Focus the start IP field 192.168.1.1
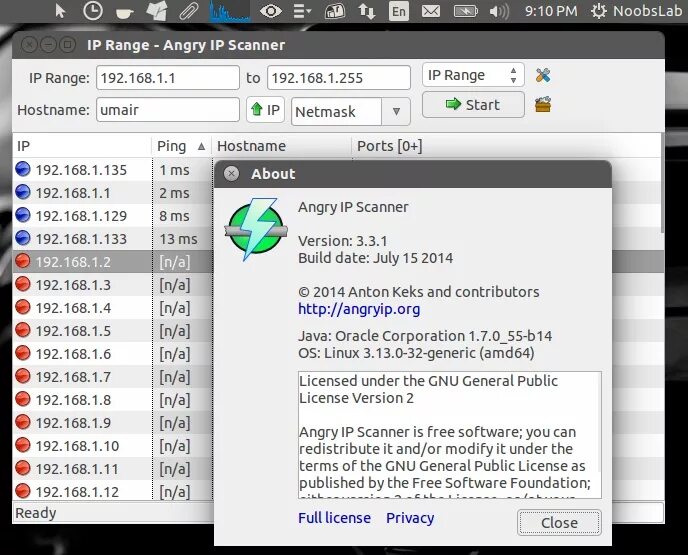Screen dimensions: 688x555 coord(168,78)
